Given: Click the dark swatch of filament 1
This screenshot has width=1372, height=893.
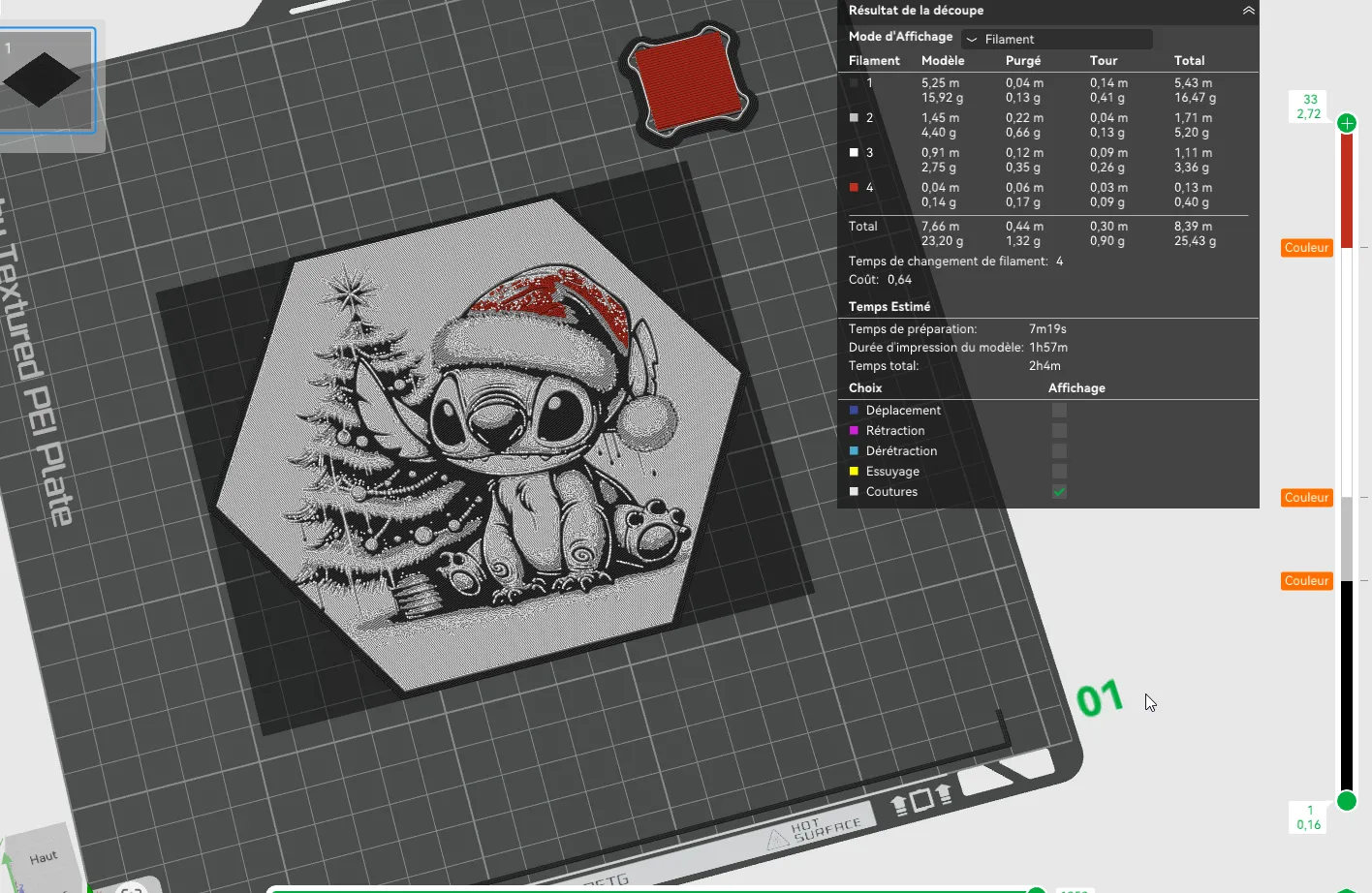Looking at the screenshot, I should [x=854, y=83].
